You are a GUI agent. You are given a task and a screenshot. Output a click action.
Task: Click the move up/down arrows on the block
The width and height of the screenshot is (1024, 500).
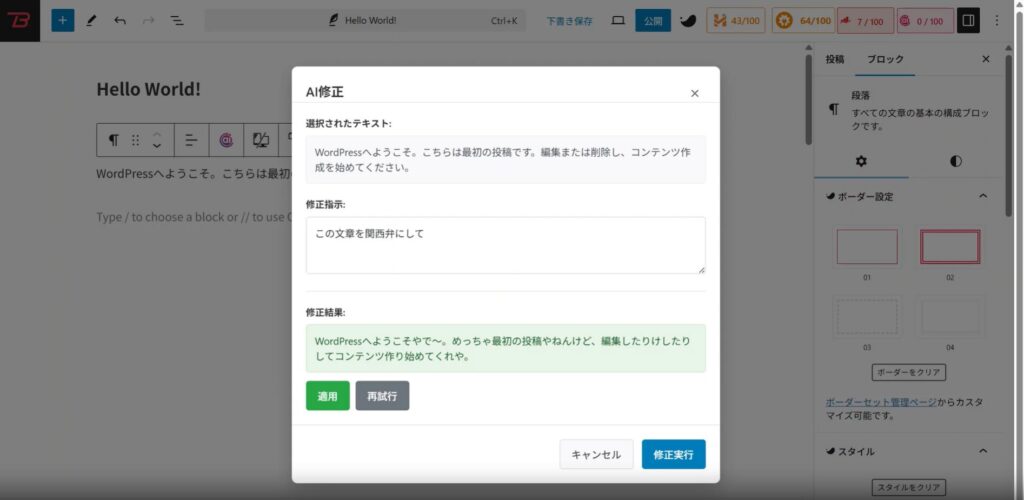(x=157, y=140)
